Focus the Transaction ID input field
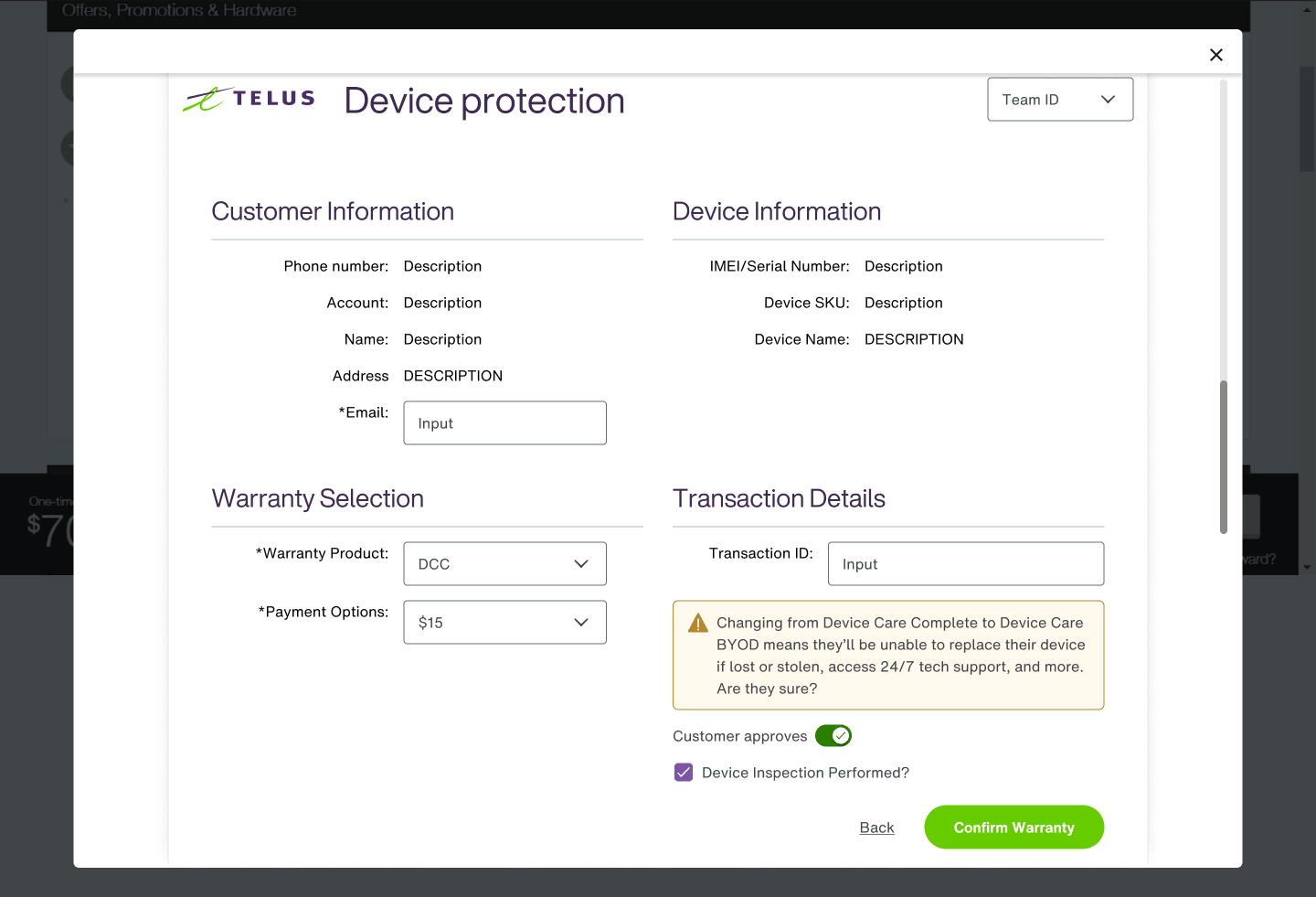Image resolution: width=1316 pixels, height=897 pixels. (x=966, y=564)
